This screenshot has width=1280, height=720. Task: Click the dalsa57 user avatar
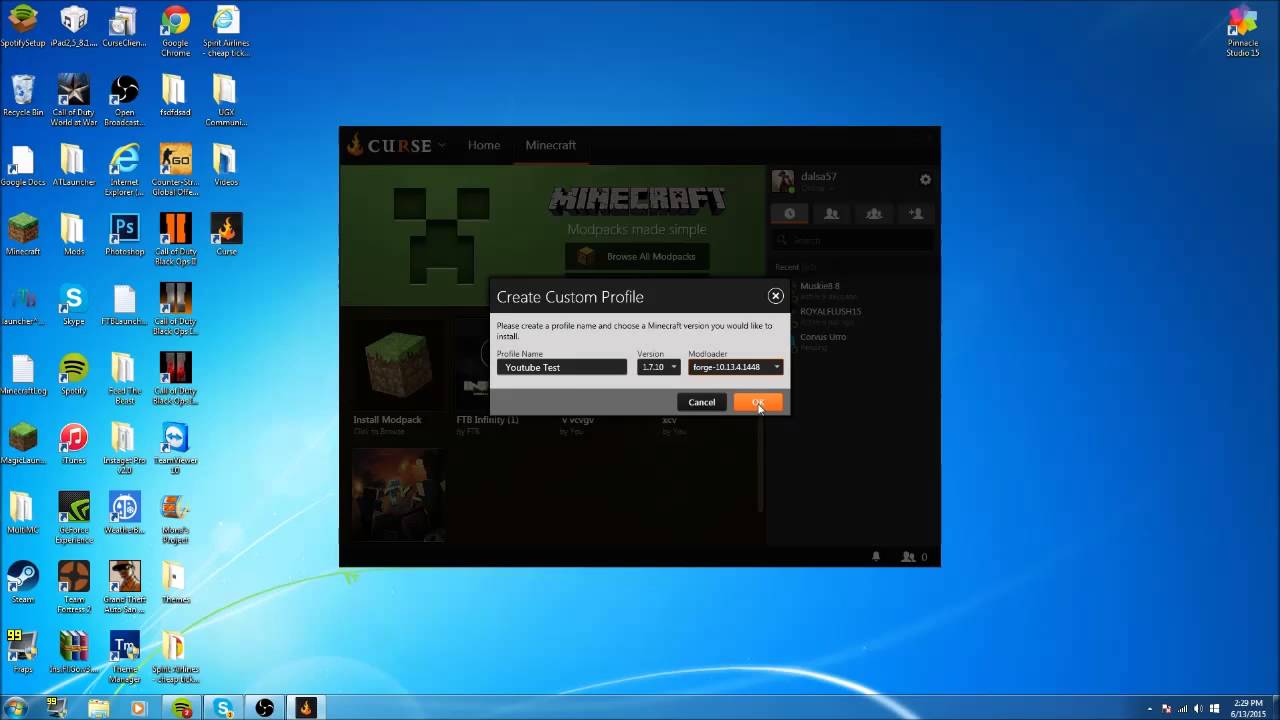pos(783,181)
